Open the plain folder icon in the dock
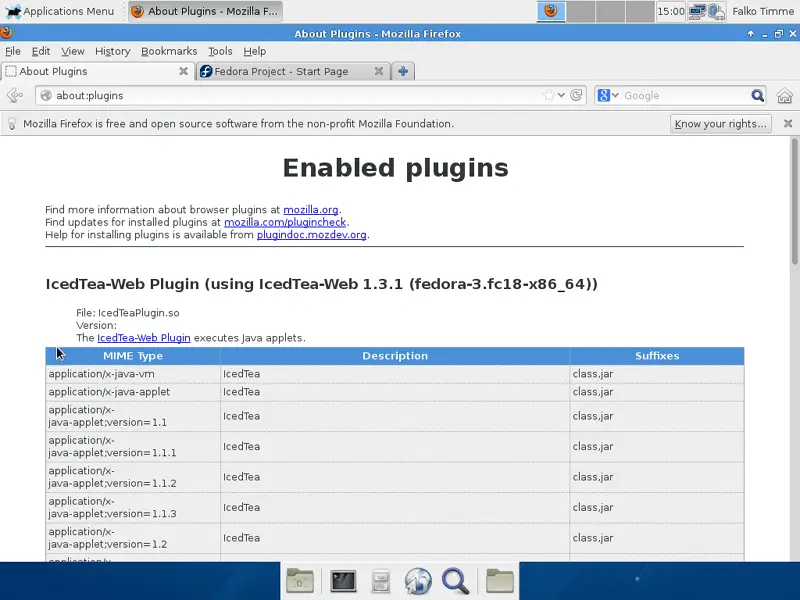The width and height of the screenshot is (800, 600). coord(499,581)
